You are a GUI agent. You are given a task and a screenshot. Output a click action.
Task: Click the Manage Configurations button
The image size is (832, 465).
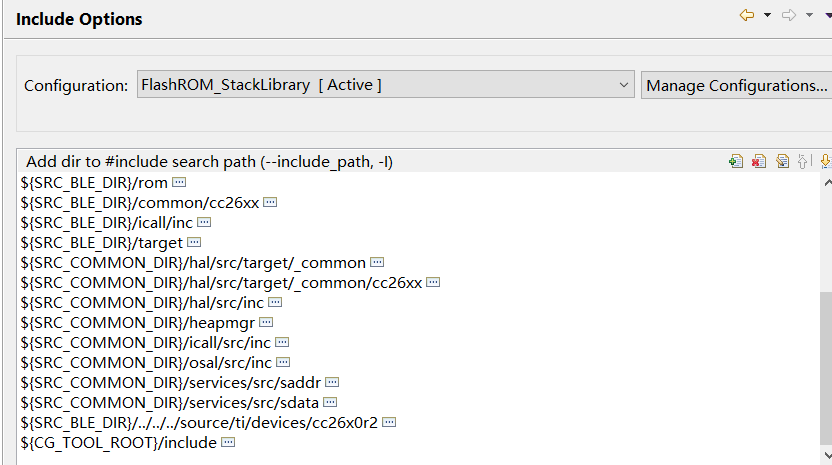click(736, 85)
